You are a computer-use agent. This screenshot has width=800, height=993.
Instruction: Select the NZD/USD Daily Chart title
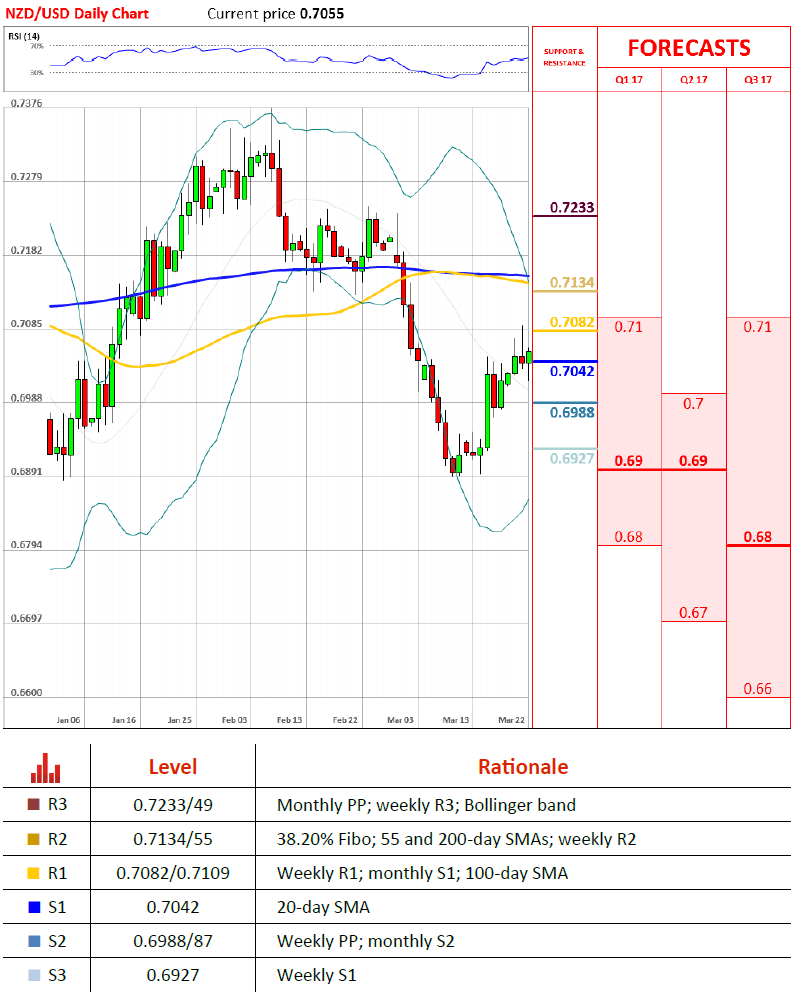[x=76, y=13]
